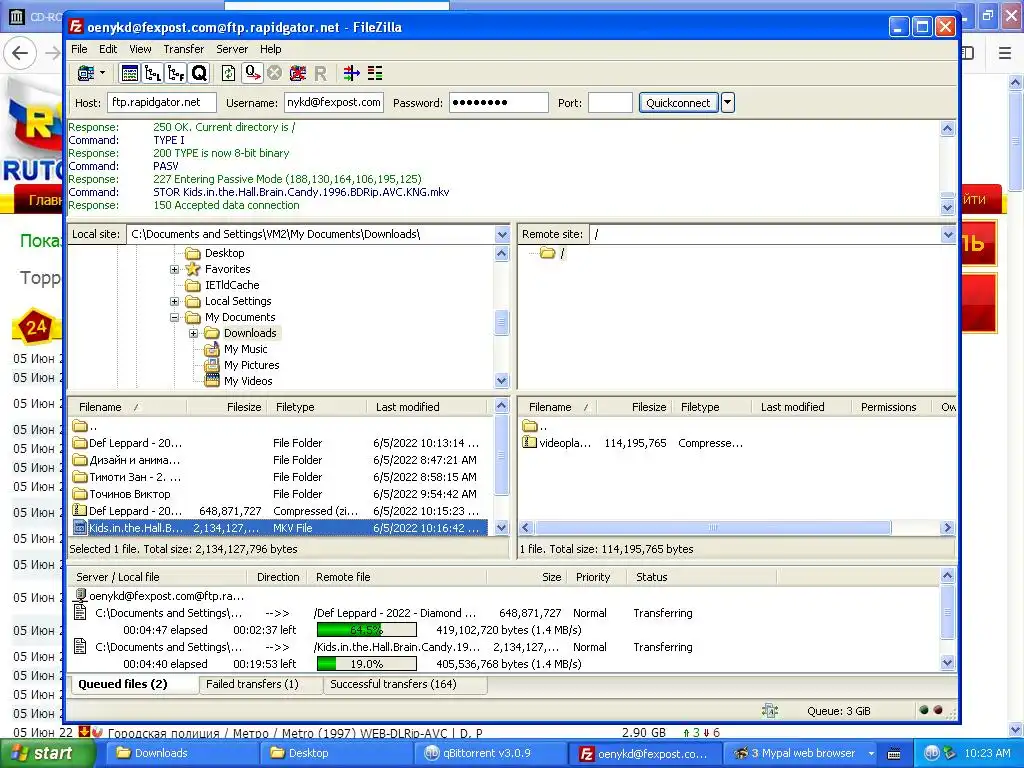Select the My Music folder
This screenshot has height=768, width=1024.
(245, 349)
